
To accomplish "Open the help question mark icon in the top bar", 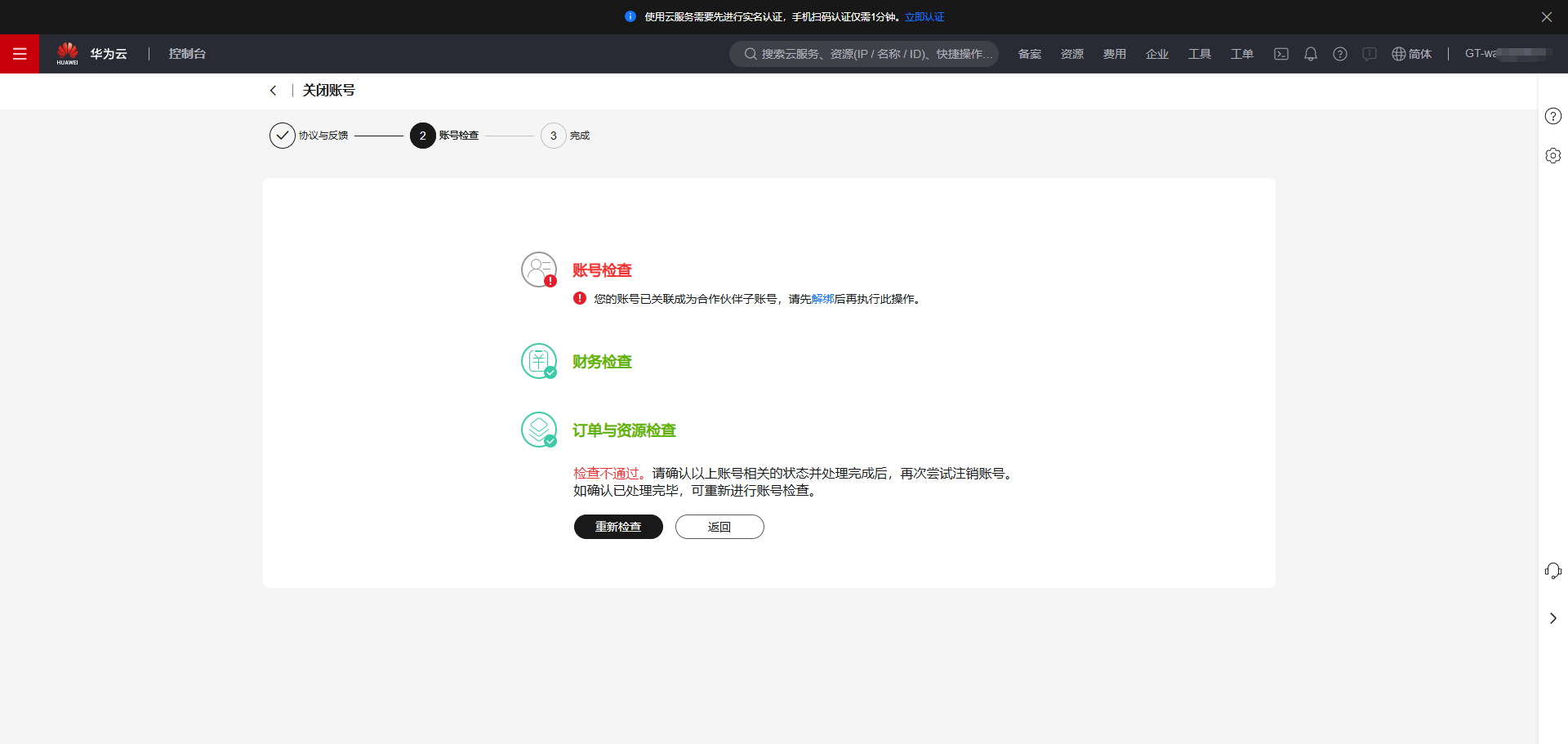I will tap(1340, 53).
